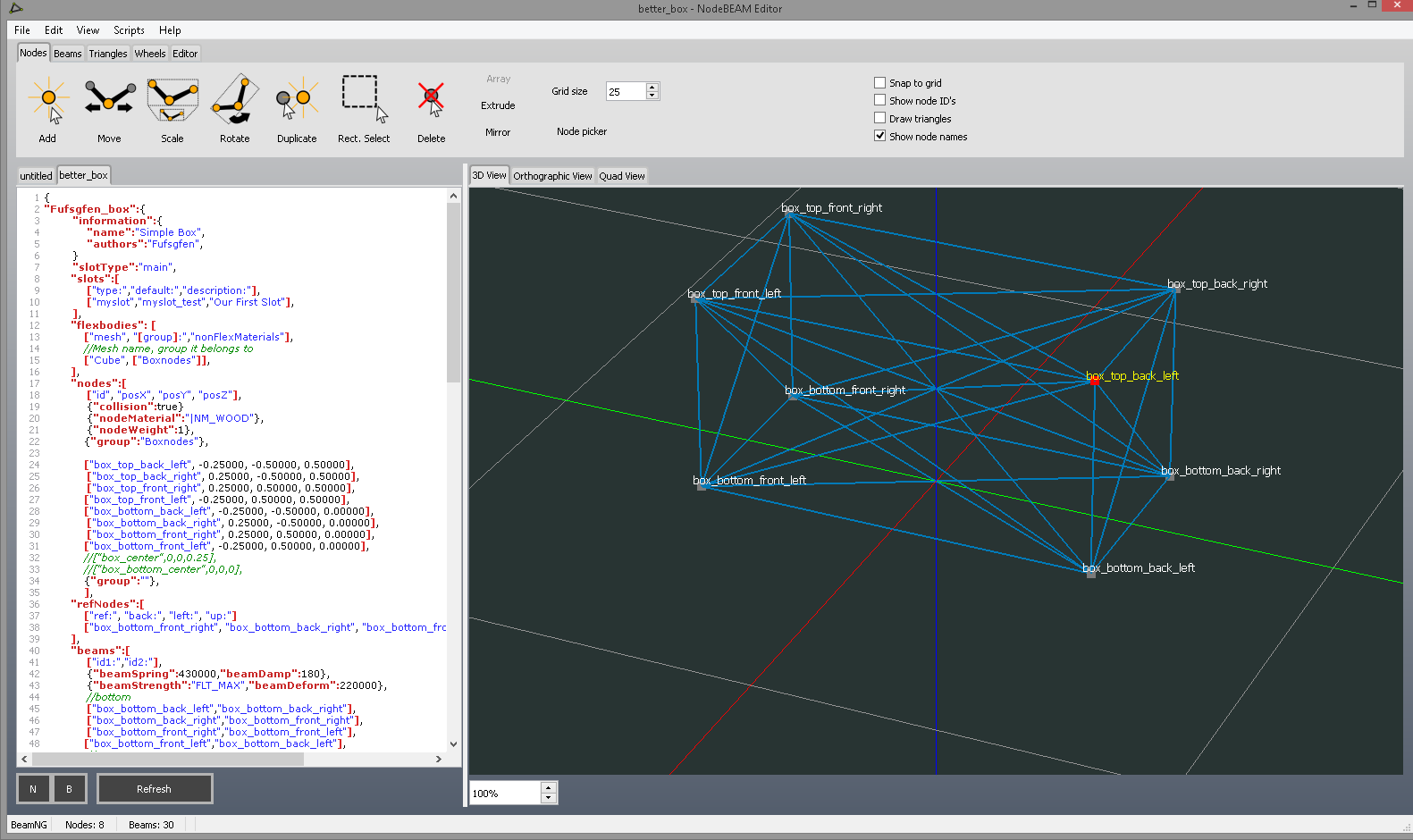This screenshot has width=1413, height=840.
Task: Select the Nodes tab
Action: coord(33,53)
